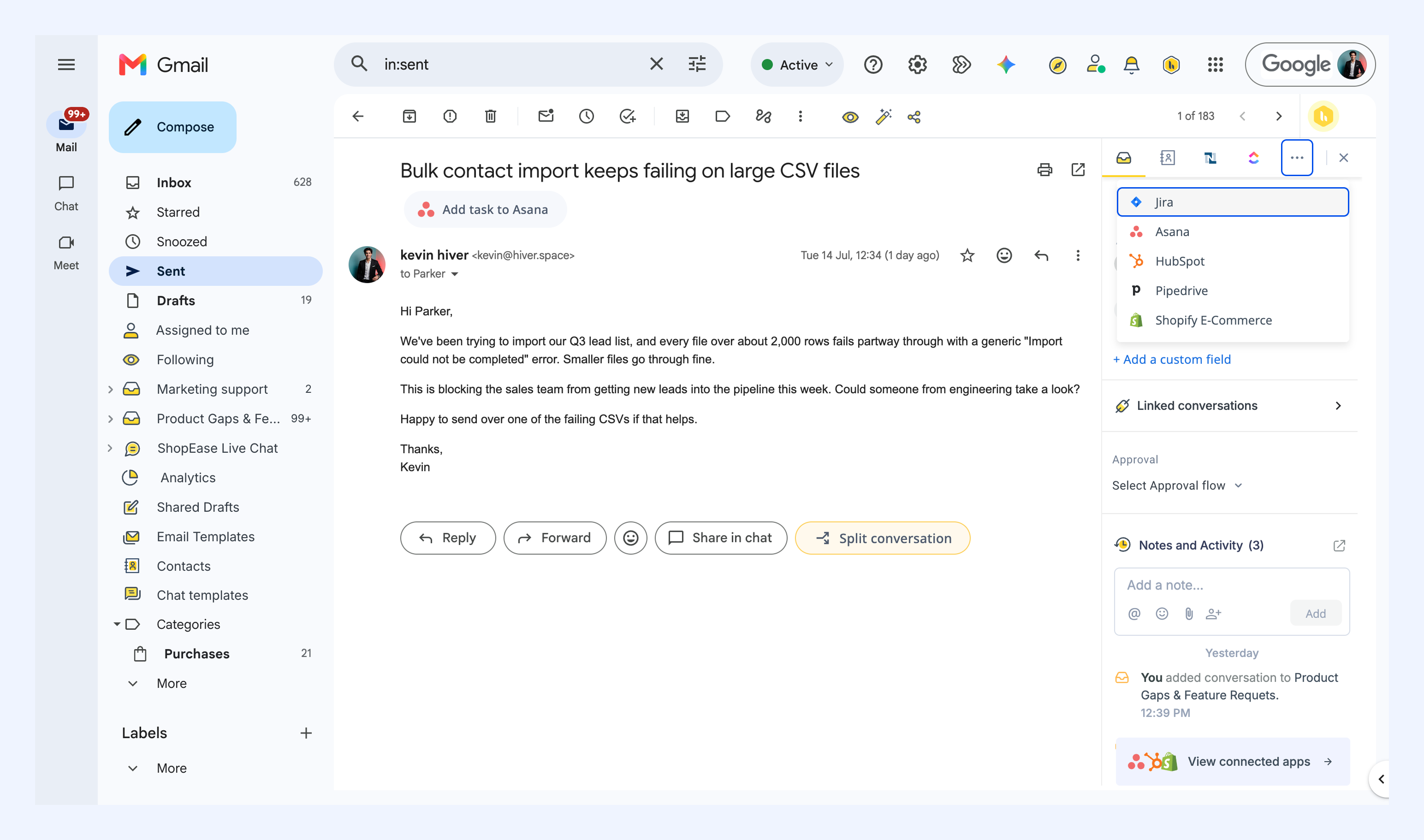Add conversation to Tasks

(x=627, y=117)
